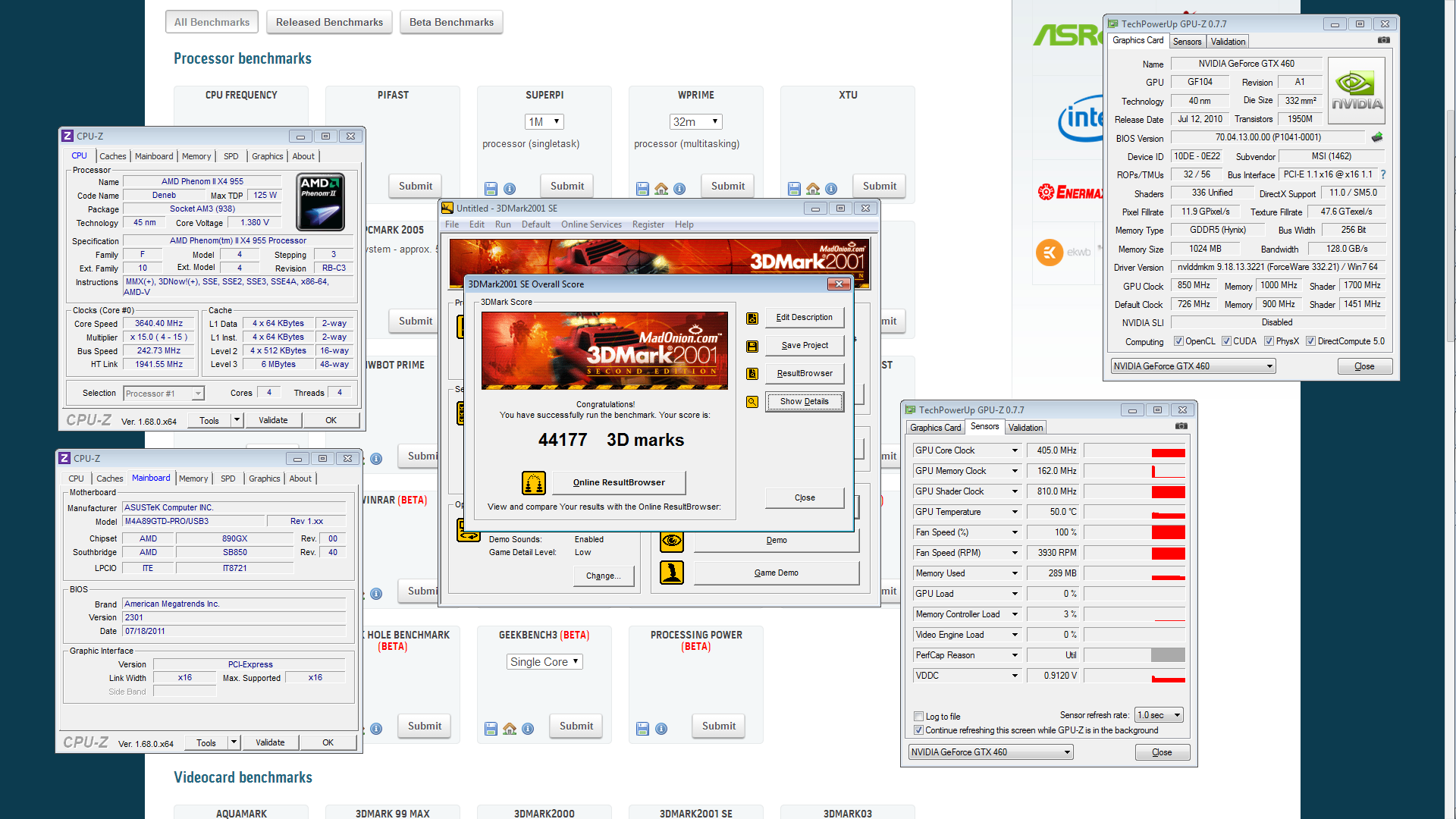
Task: Click camera screenshot icon in Graphics Card GPU-Z
Action: pos(1384,40)
